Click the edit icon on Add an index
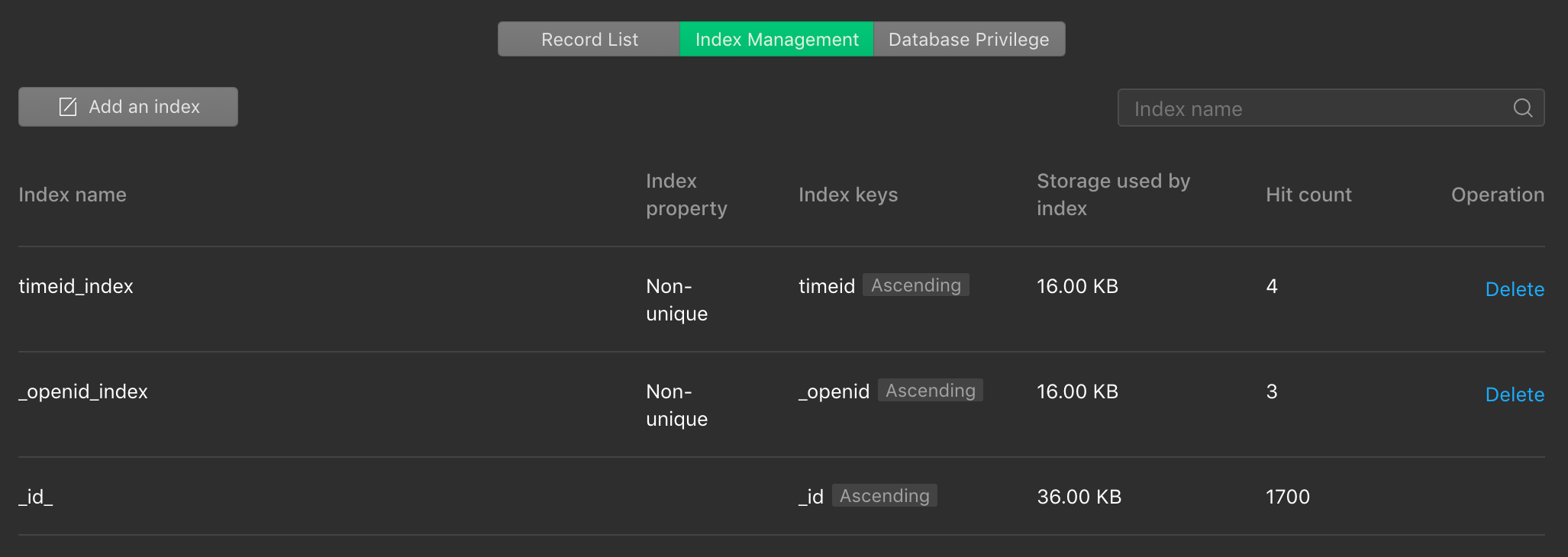The width and height of the screenshot is (1568, 557). 68,107
